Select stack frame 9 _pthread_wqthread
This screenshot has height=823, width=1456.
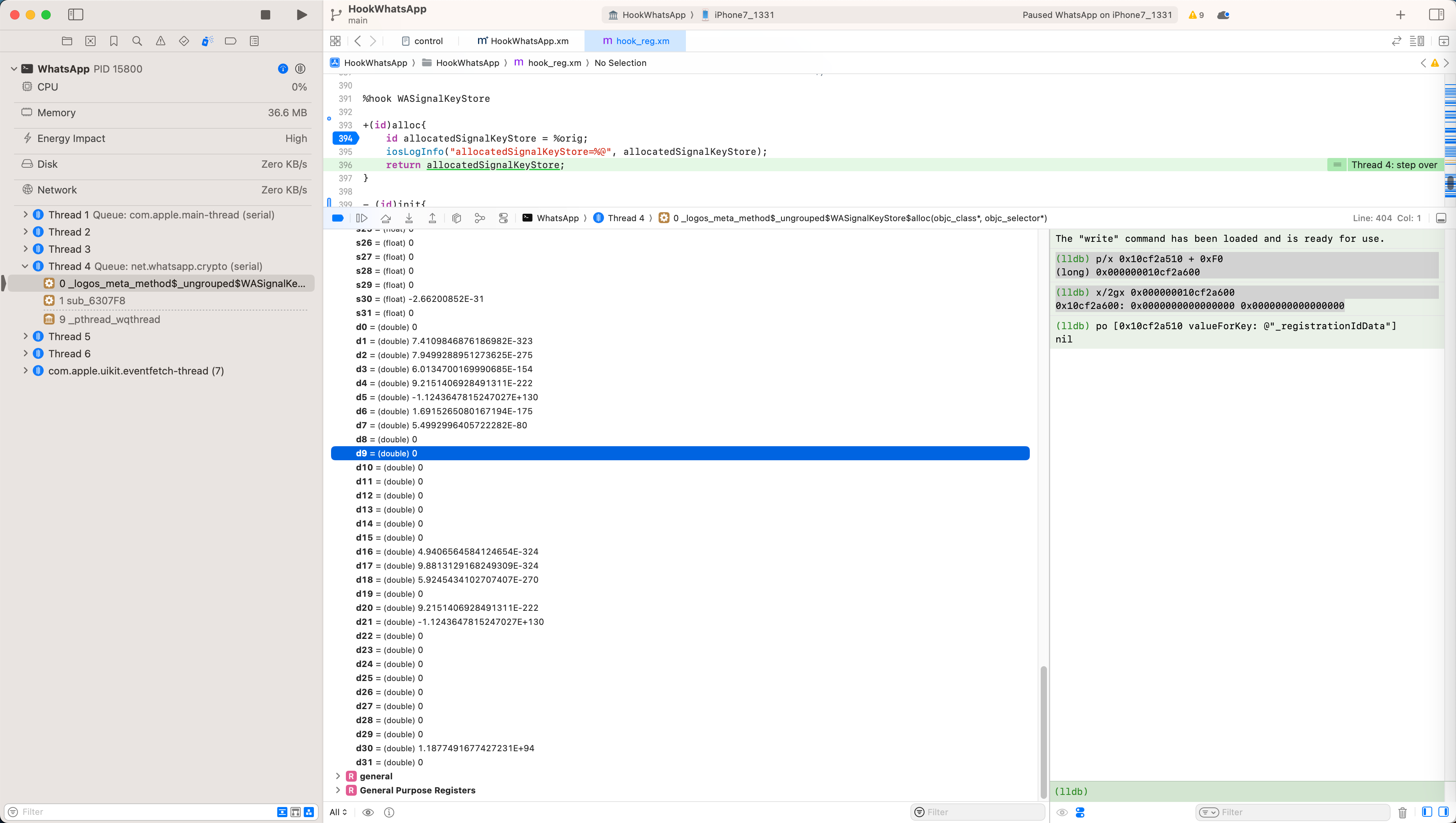coord(109,319)
